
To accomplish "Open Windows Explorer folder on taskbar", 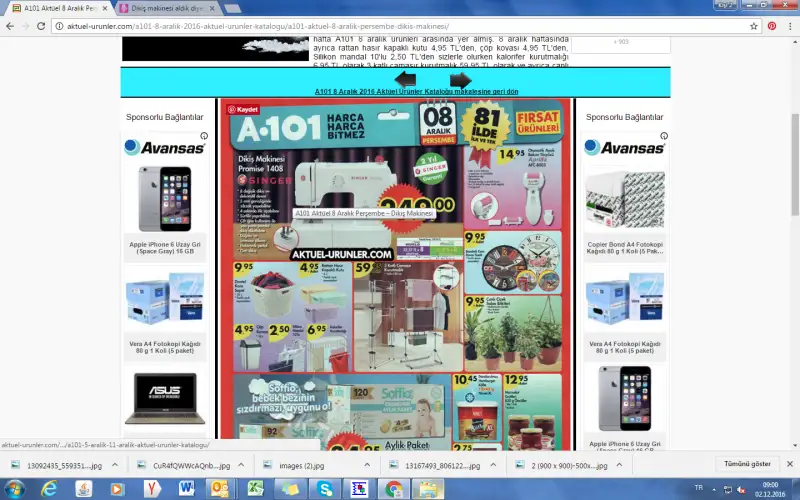I will [428, 489].
